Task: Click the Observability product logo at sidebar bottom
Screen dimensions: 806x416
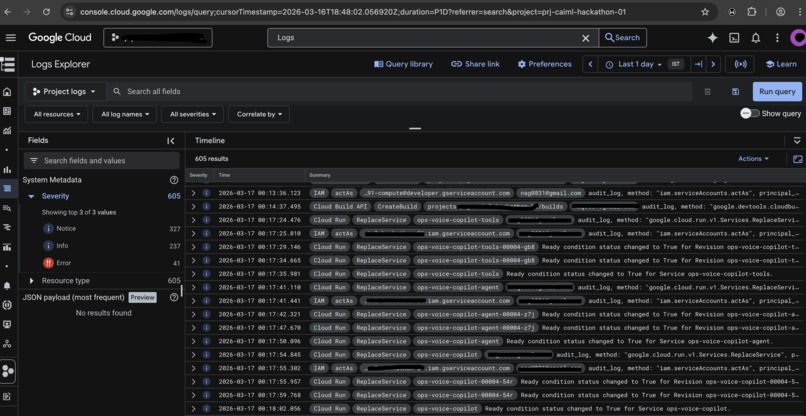Action: (8, 372)
